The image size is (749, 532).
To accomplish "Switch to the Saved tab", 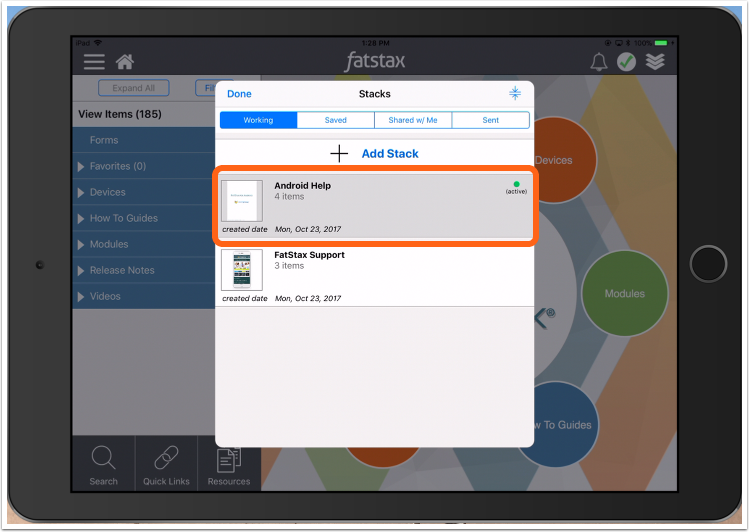I will coord(336,120).
